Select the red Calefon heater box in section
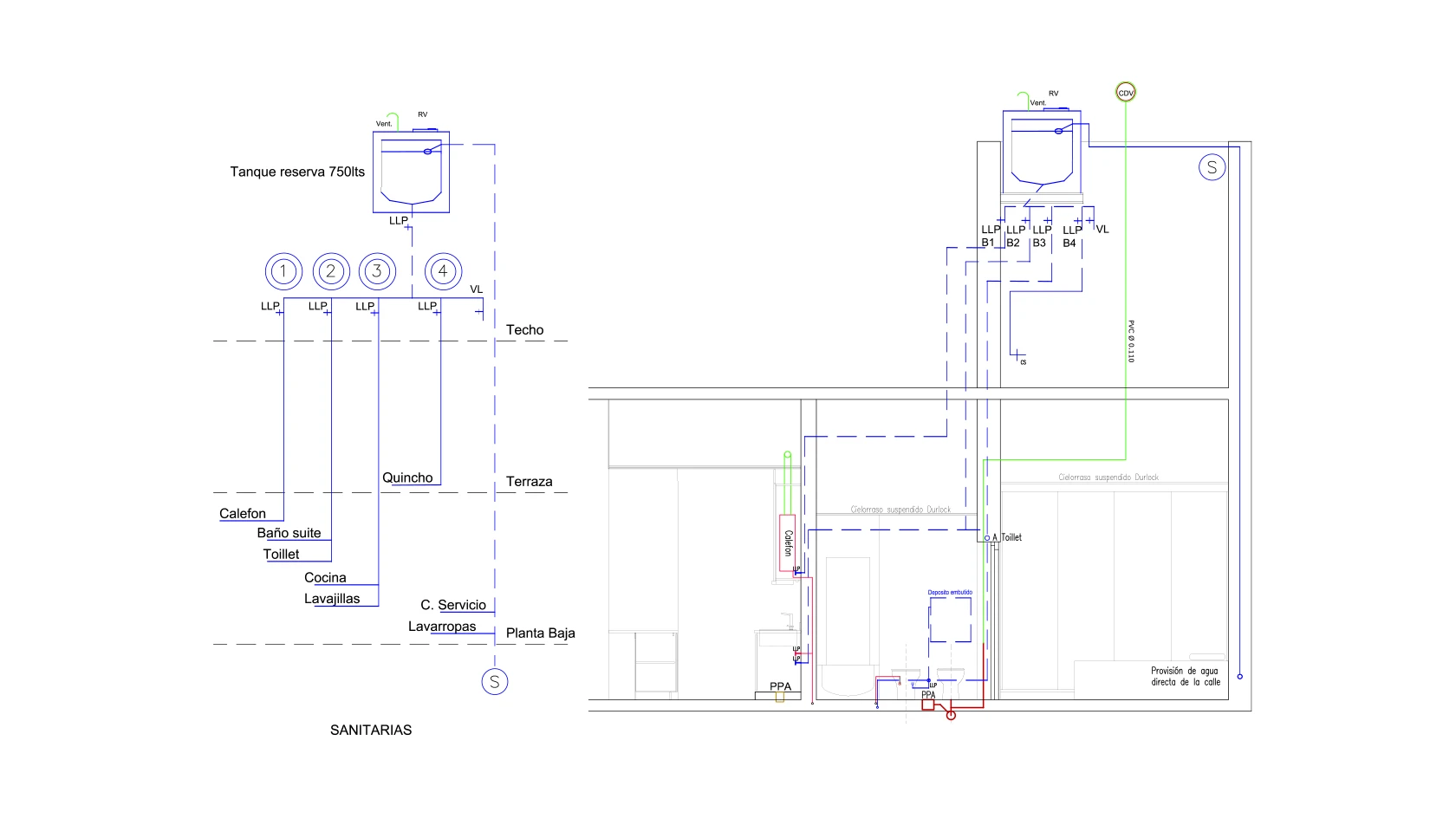 (787, 544)
